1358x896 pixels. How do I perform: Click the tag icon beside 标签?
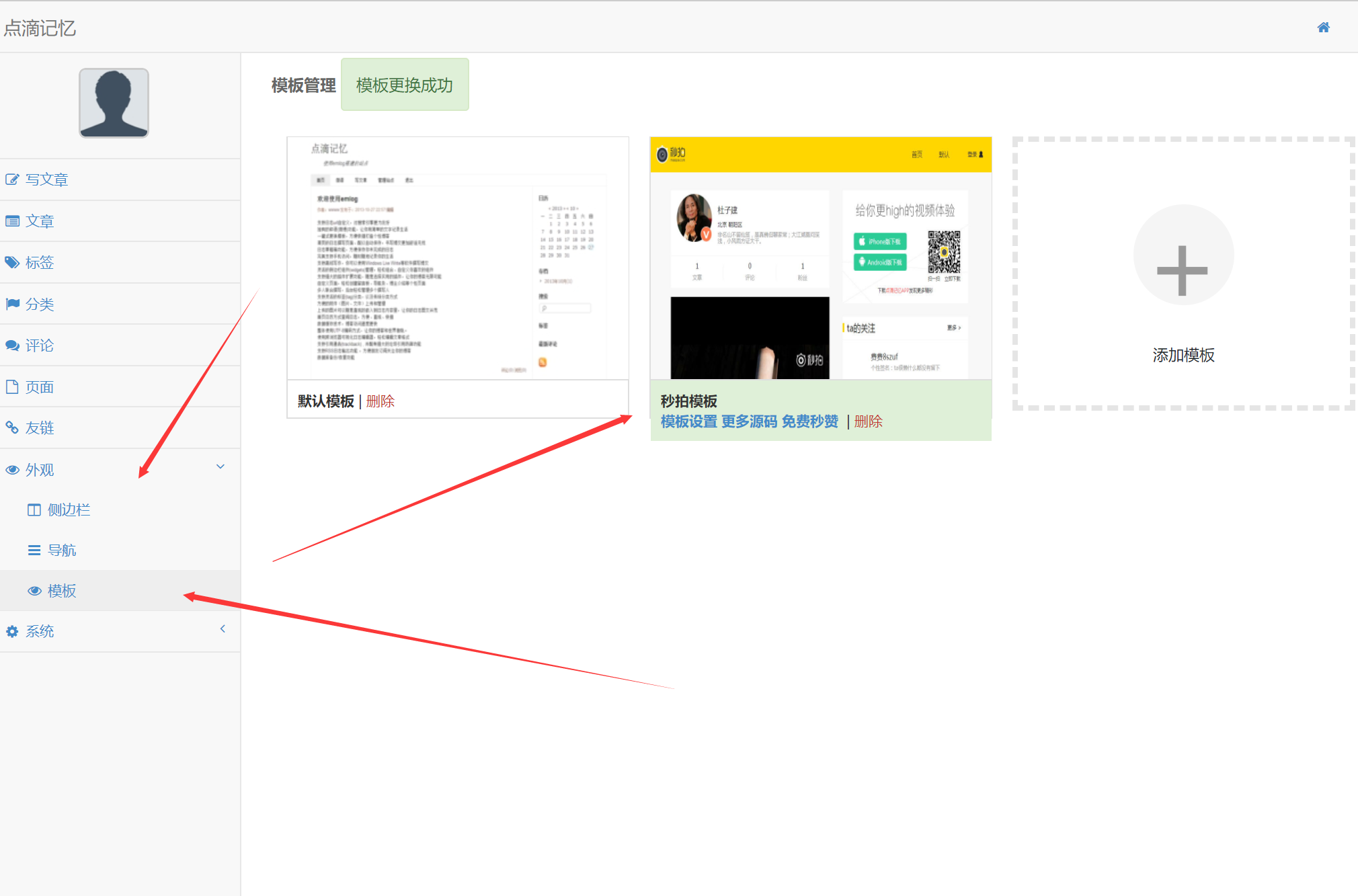(12, 262)
